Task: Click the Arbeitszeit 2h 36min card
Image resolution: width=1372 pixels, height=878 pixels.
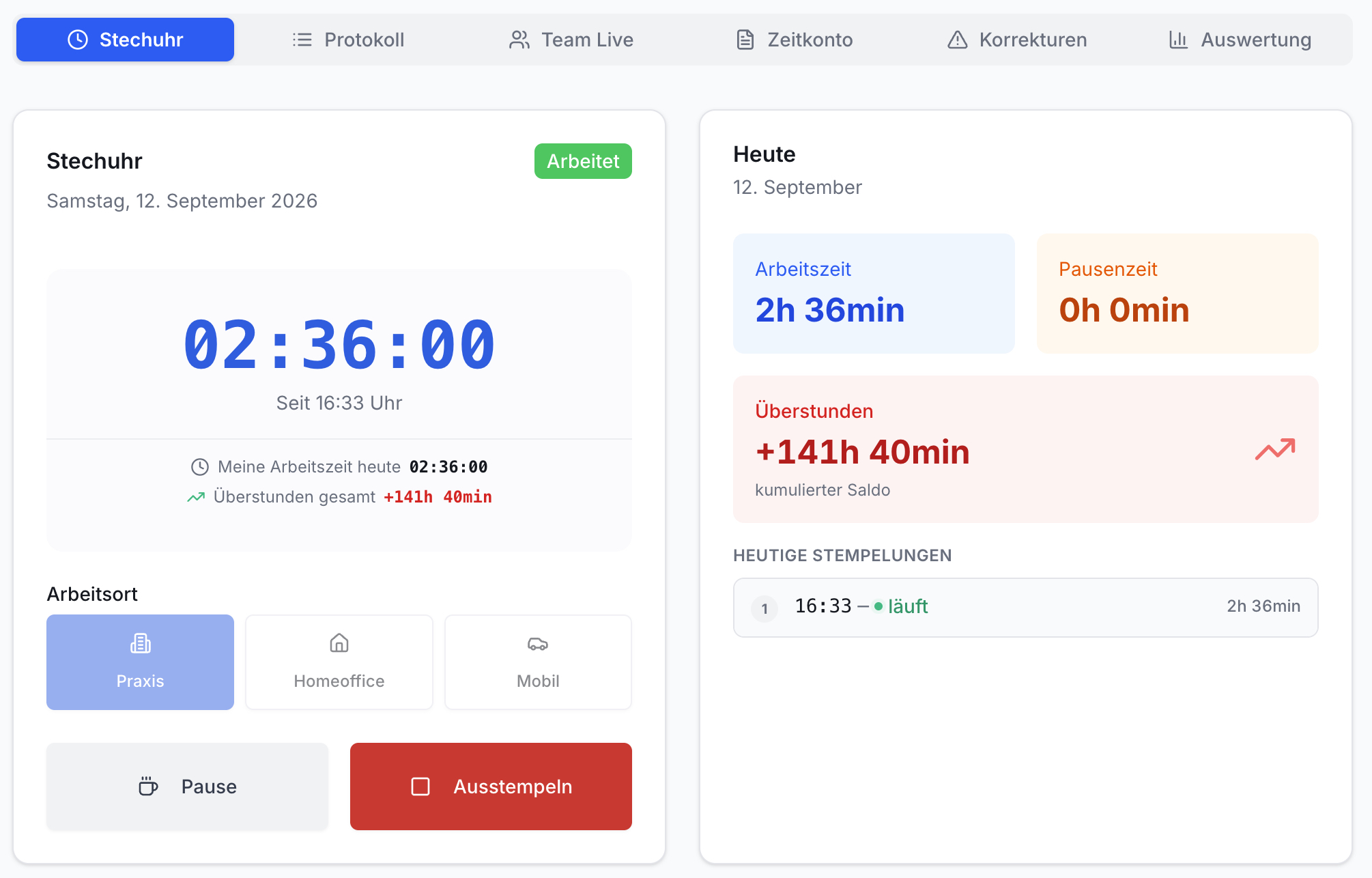Action: (874, 294)
